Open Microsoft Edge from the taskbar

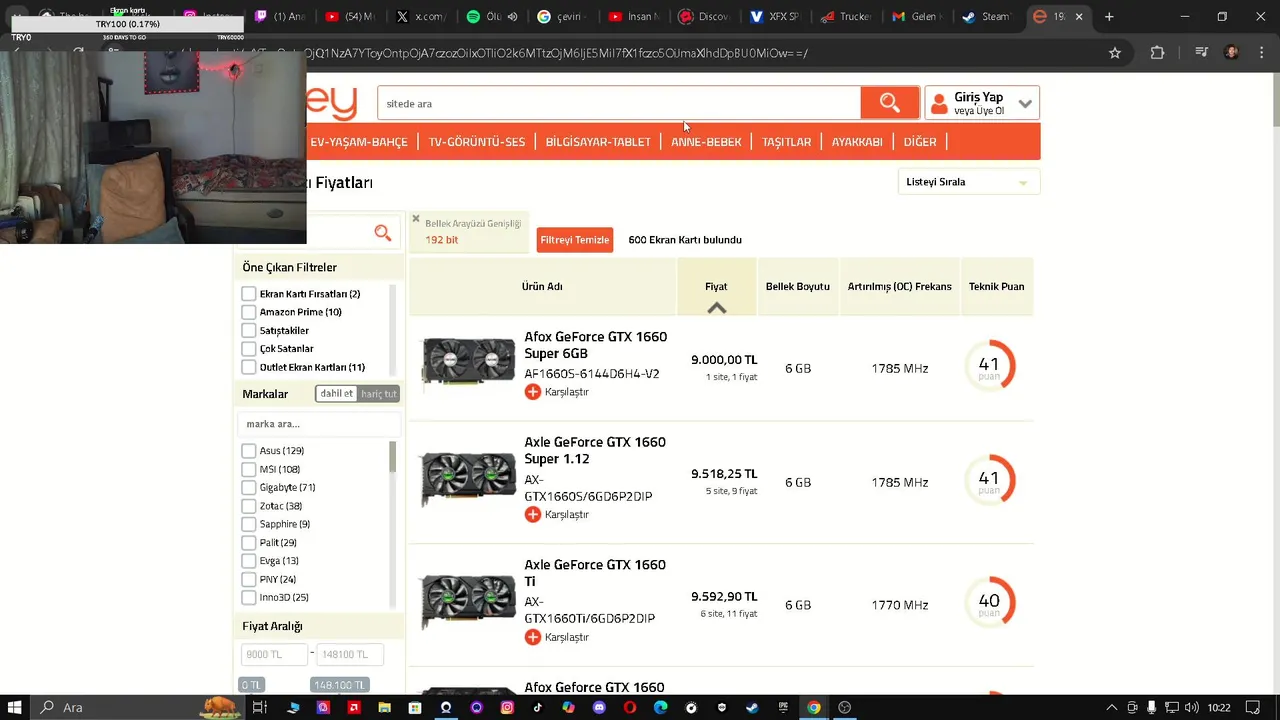click(660, 707)
